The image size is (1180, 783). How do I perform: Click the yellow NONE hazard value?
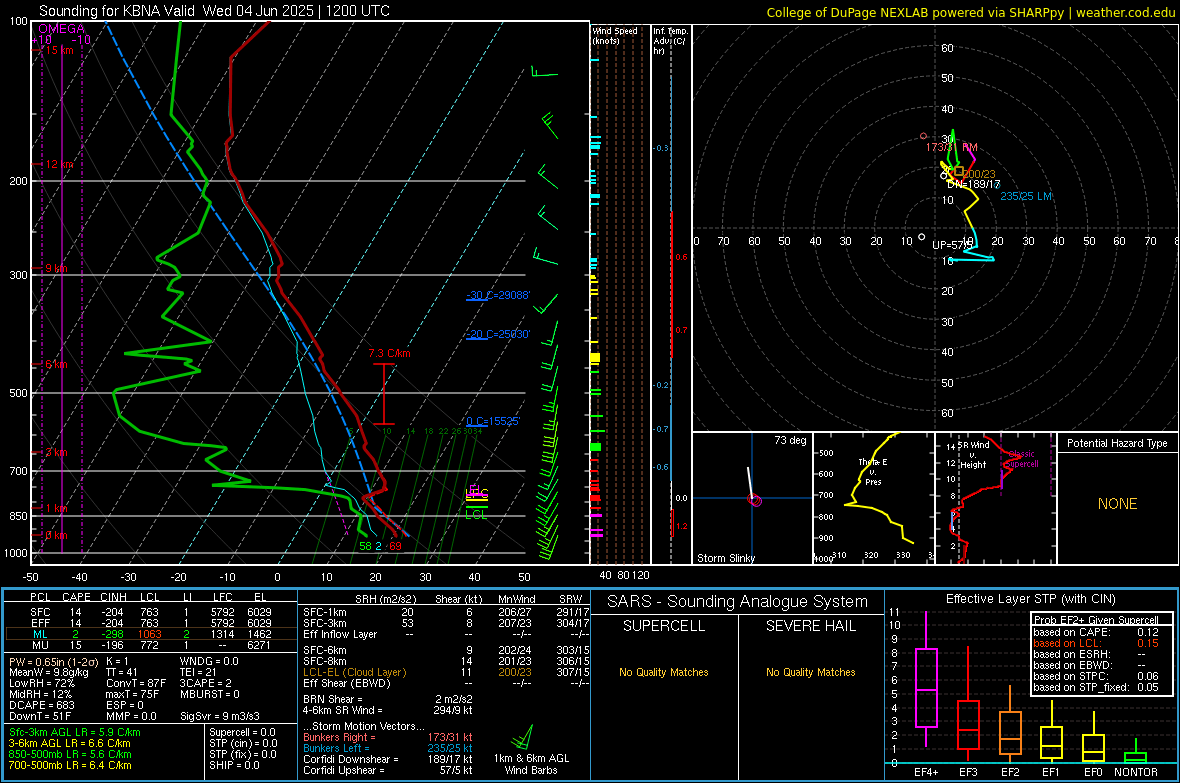click(1117, 504)
